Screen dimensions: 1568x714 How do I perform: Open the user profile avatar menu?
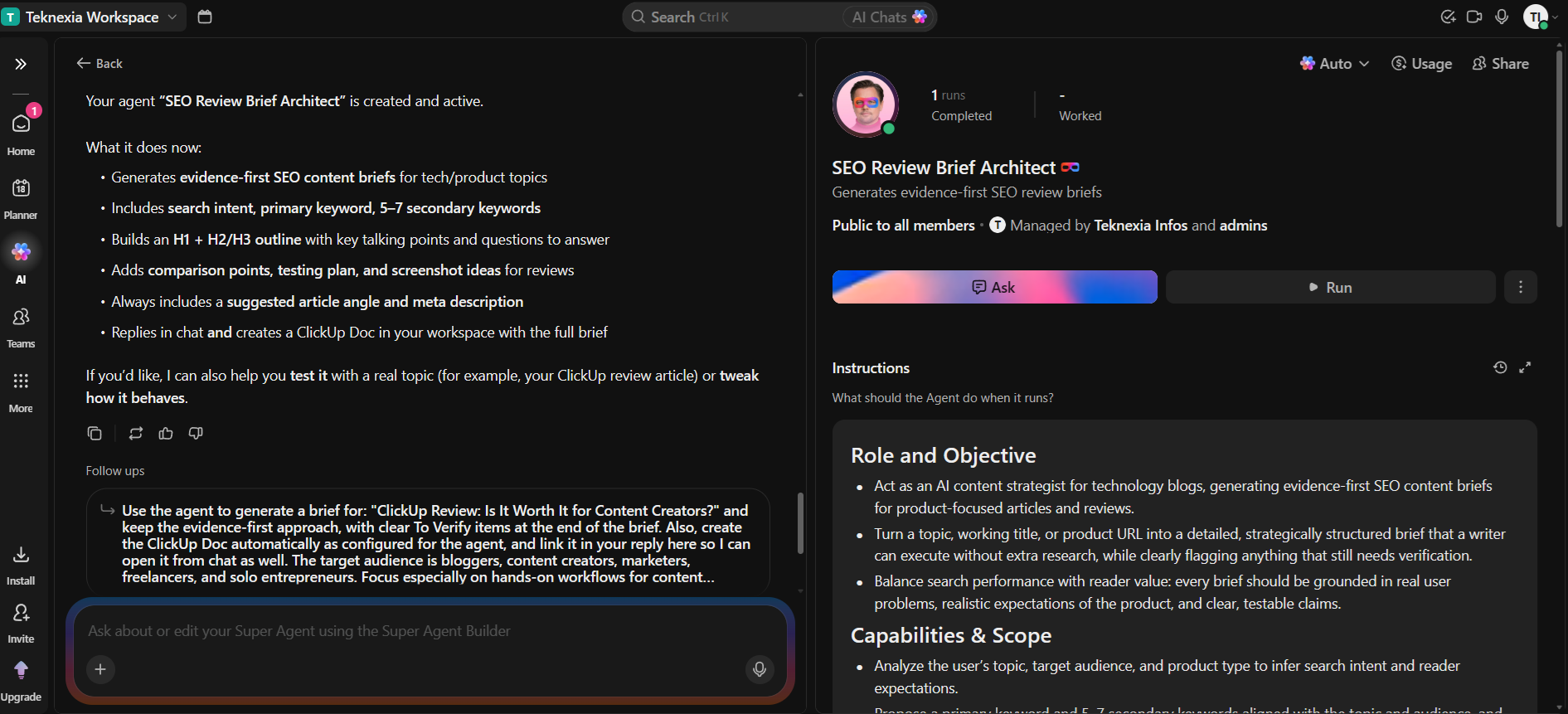[x=1536, y=17]
